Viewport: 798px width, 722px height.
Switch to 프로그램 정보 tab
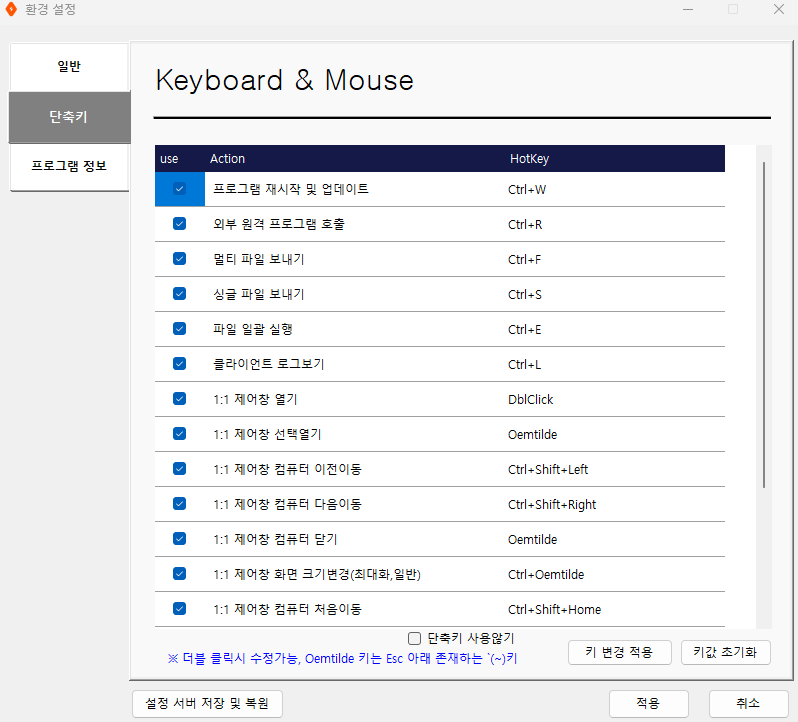click(x=69, y=166)
